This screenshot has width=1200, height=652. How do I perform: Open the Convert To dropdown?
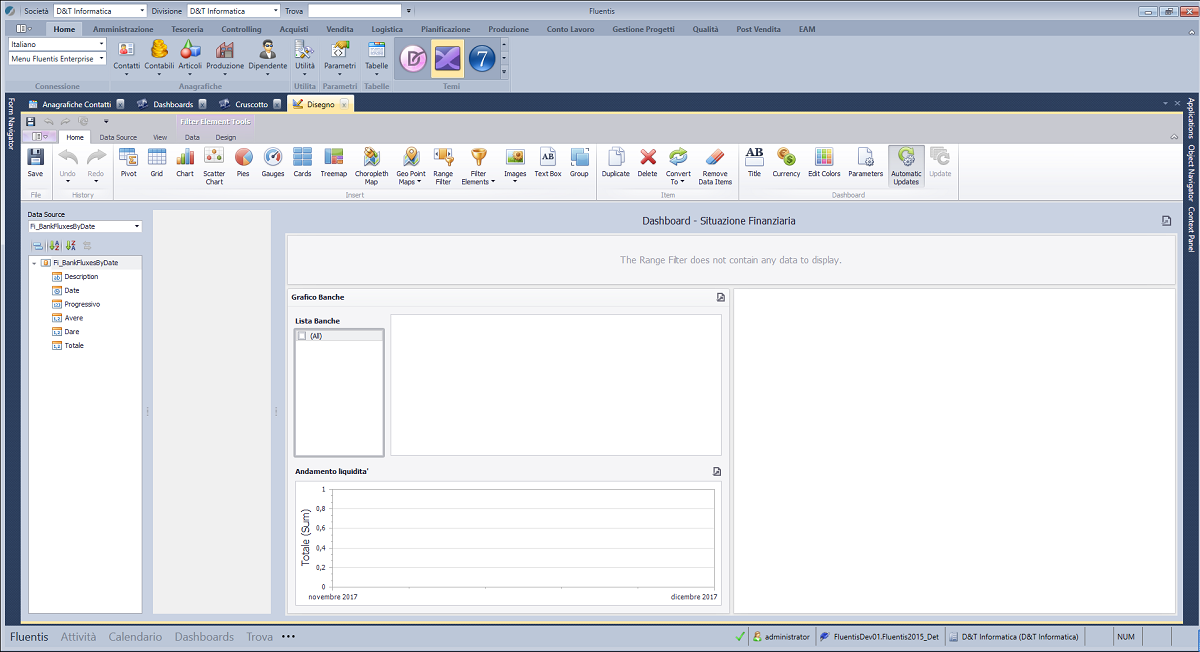click(x=678, y=166)
